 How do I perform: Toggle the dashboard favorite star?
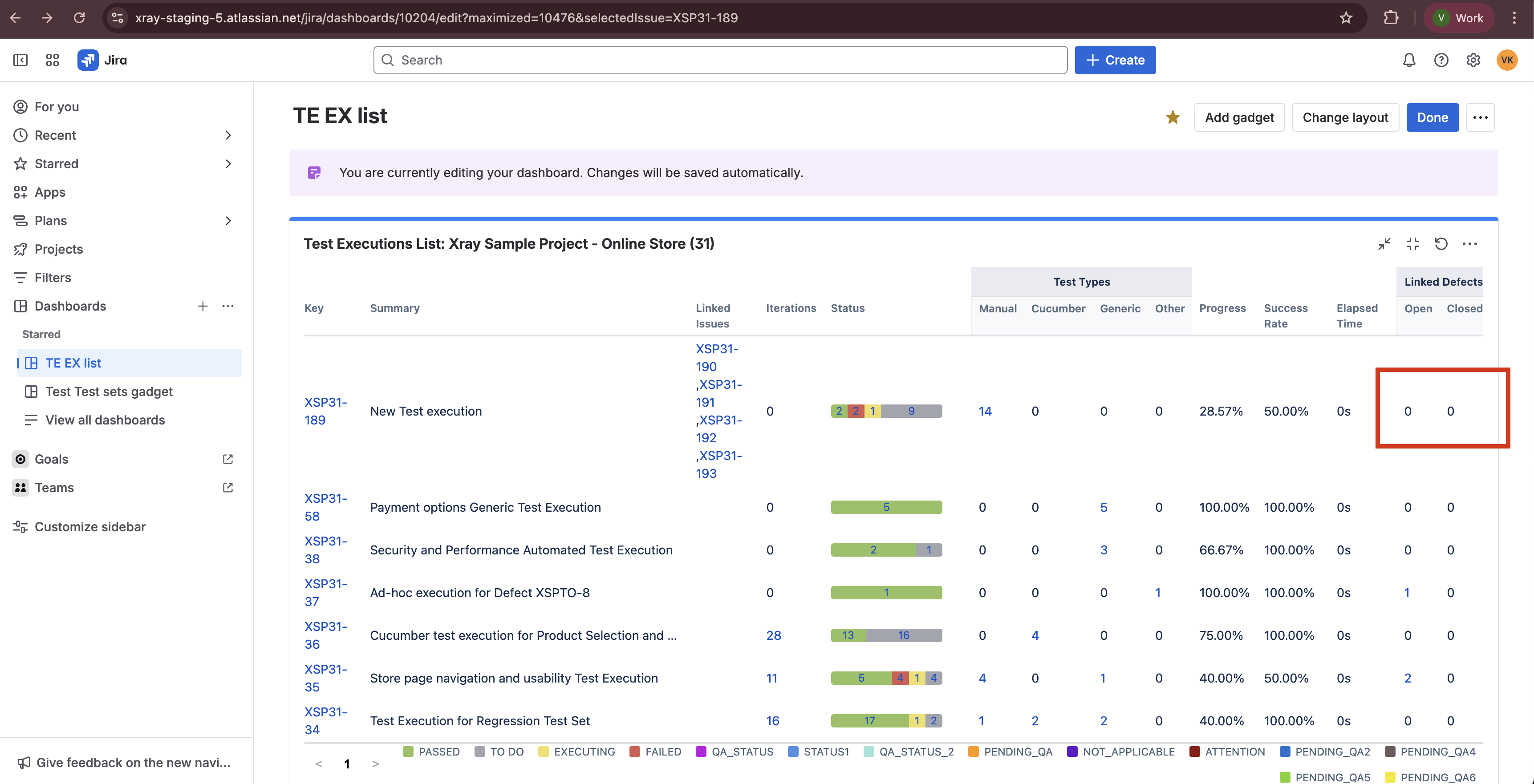coord(1173,117)
